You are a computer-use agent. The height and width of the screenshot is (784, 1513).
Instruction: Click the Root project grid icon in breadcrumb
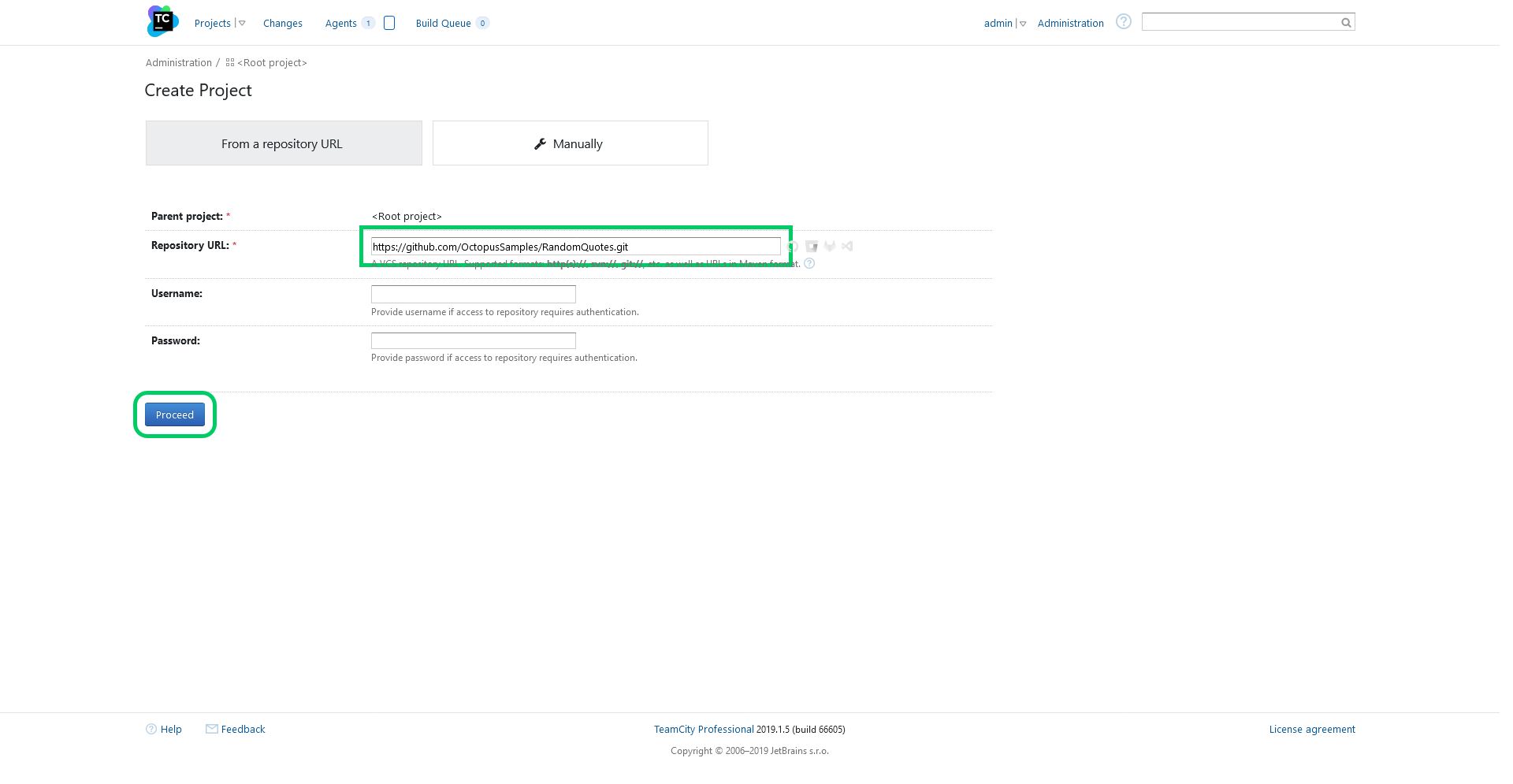[x=230, y=62]
